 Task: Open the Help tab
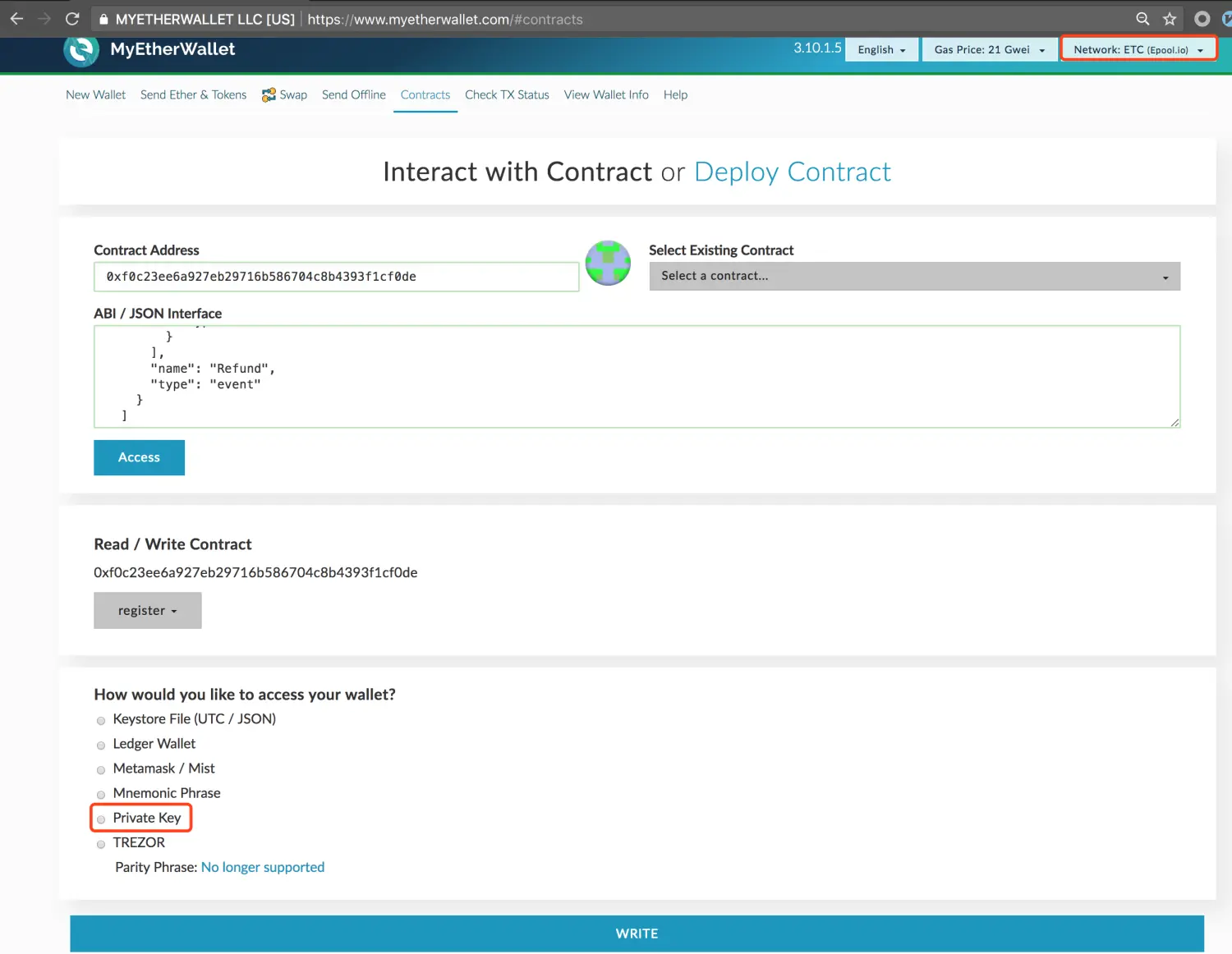click(x=675, y=94)
